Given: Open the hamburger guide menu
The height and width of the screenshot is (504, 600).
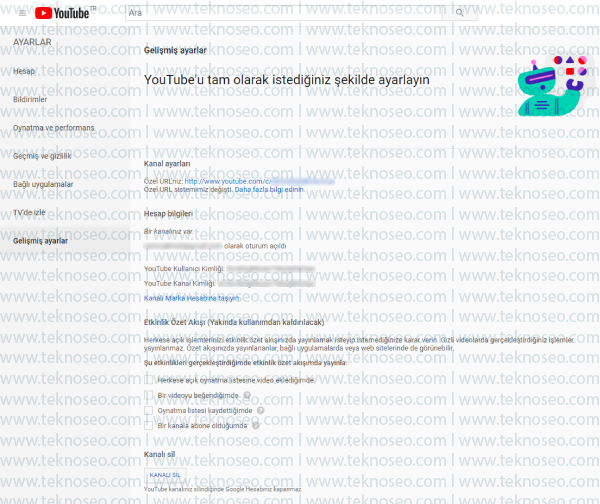Looking at the screenshot, I should point(23,13).
